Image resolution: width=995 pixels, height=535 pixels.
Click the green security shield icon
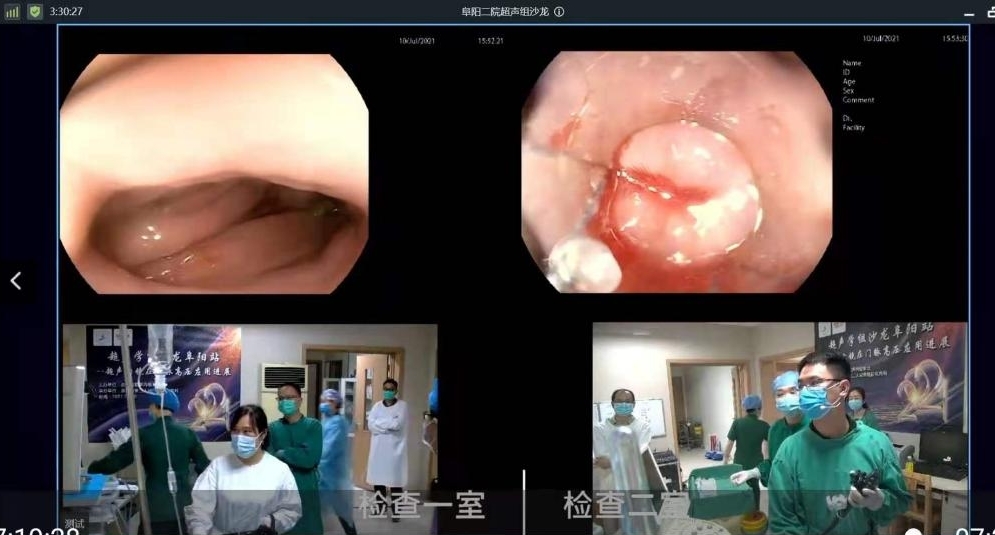click(35, 11)
